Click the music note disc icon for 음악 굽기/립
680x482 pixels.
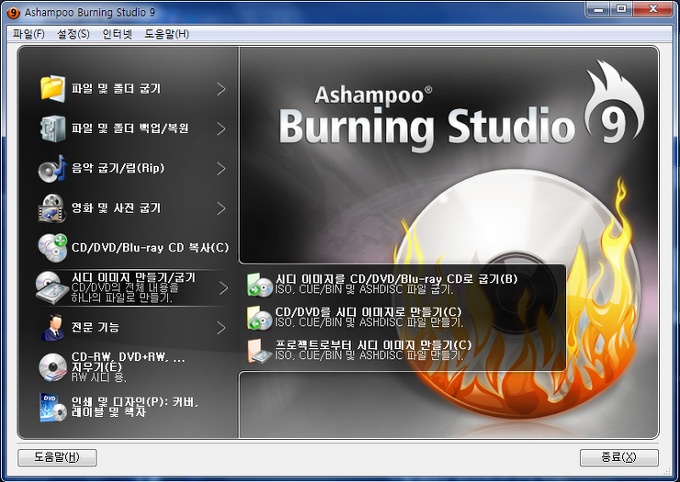52,168
